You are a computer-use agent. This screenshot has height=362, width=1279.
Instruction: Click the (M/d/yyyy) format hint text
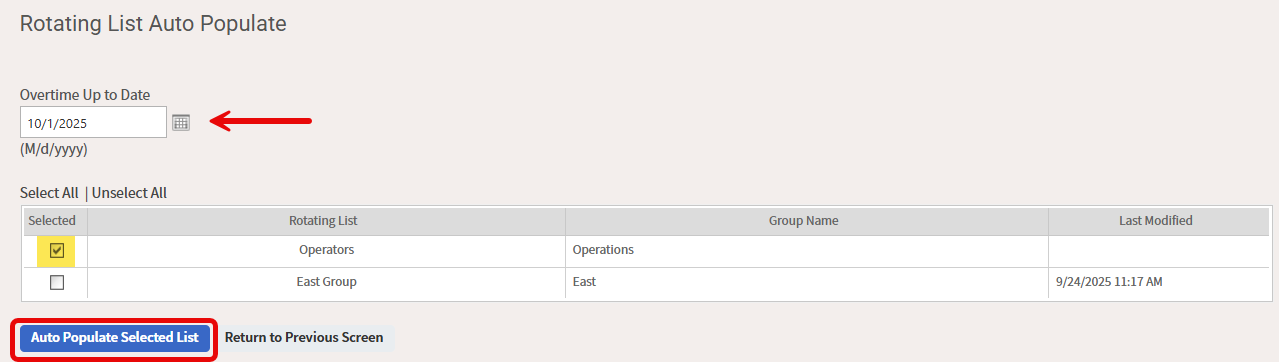tap(54, 150)
